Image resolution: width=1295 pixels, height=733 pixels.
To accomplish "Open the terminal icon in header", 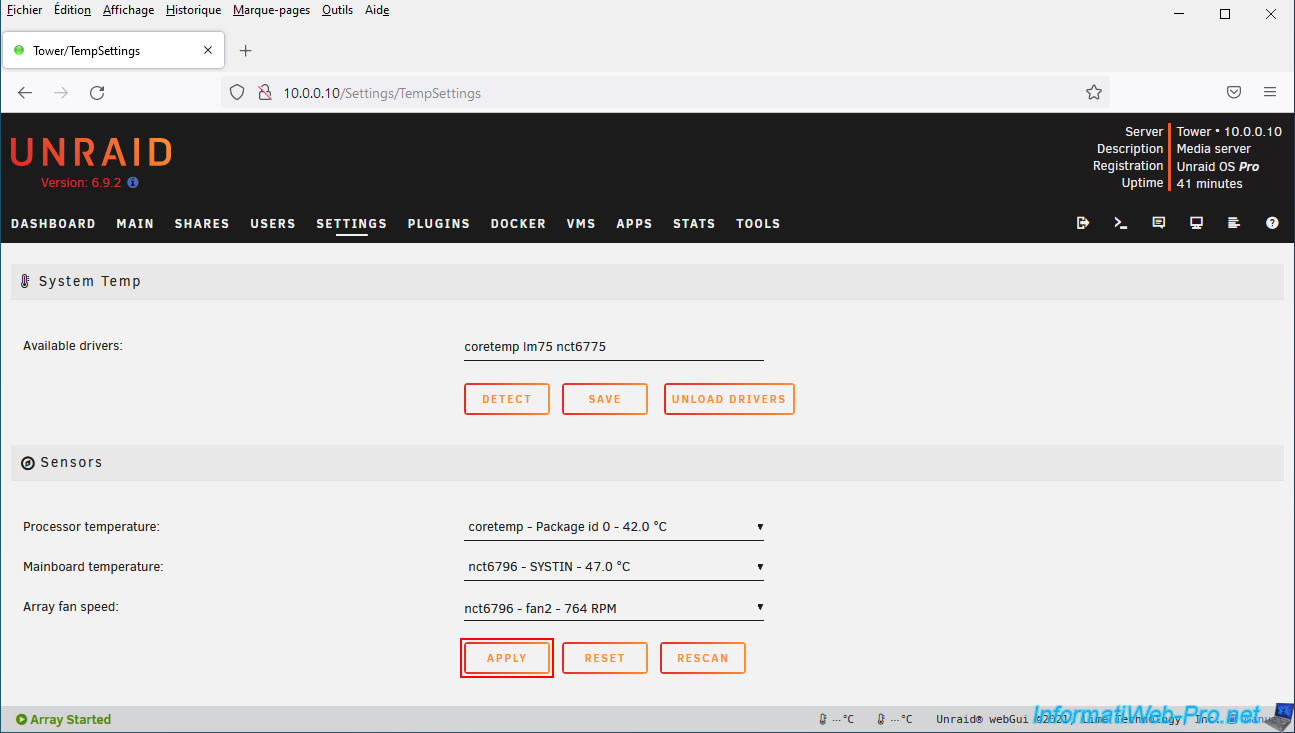I will 1120,223.
